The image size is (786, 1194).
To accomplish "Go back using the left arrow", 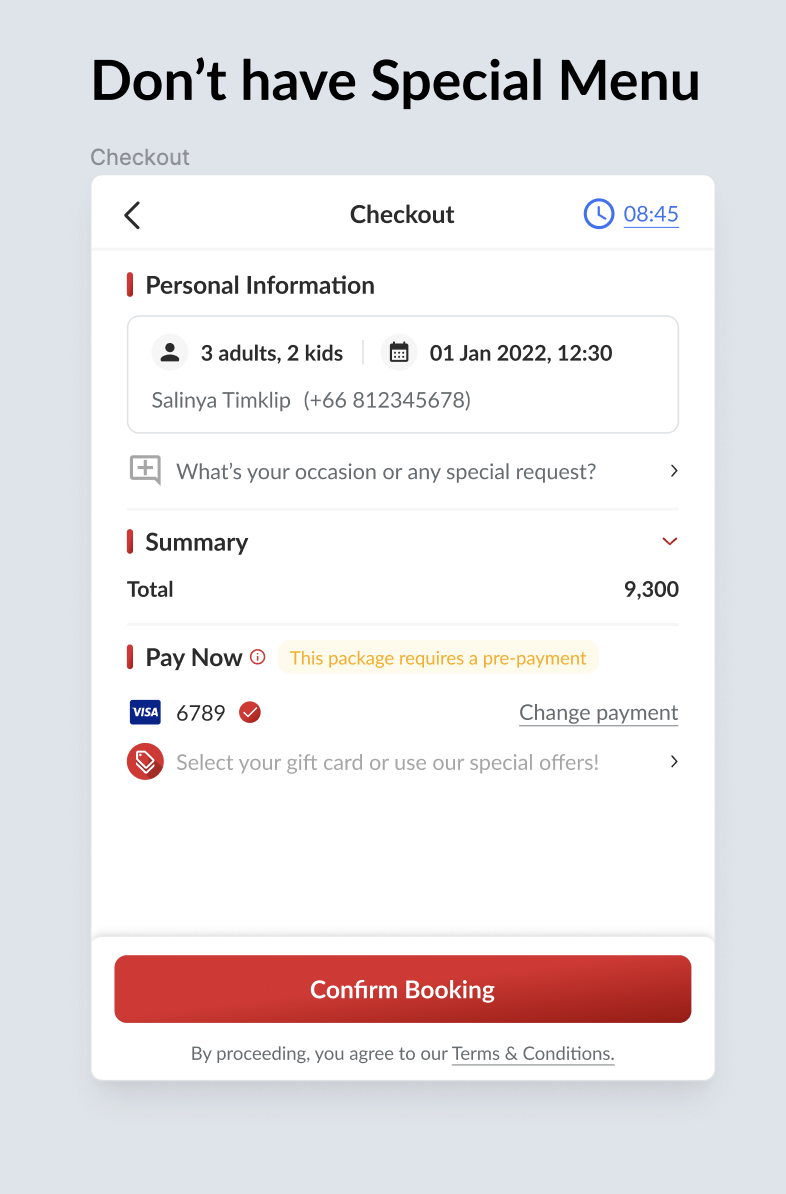I will click(x=132, y=215).
